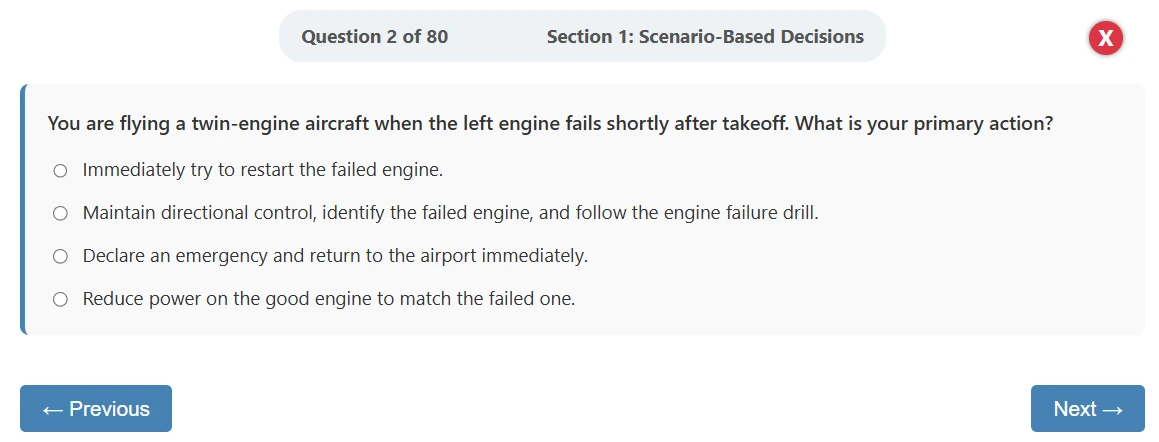Viewport: 1159px width, 442px height.
Task: Go back with the Previous button
Action: [x=96, y=409]
